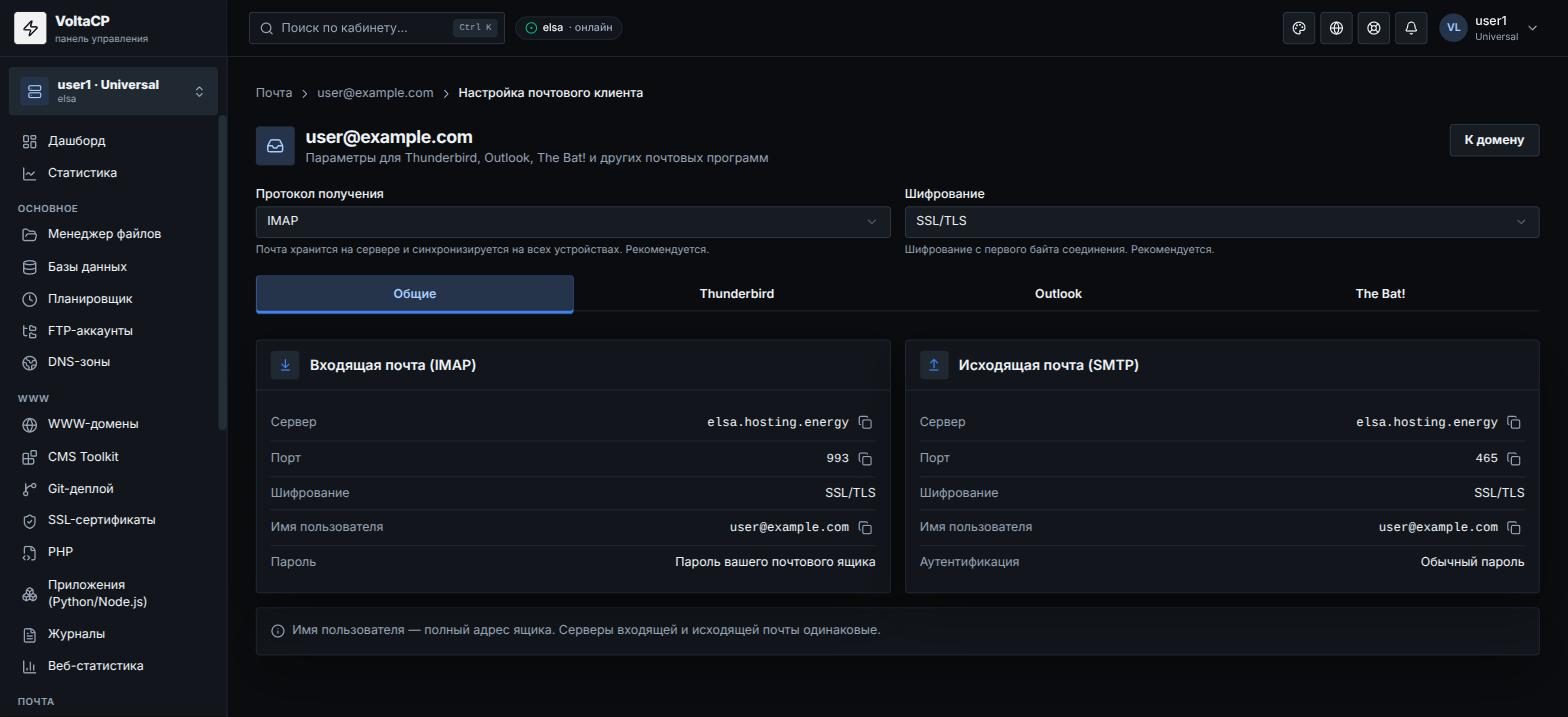
Task: Switch to the Общие tab
Action: [x=415, y=294]
